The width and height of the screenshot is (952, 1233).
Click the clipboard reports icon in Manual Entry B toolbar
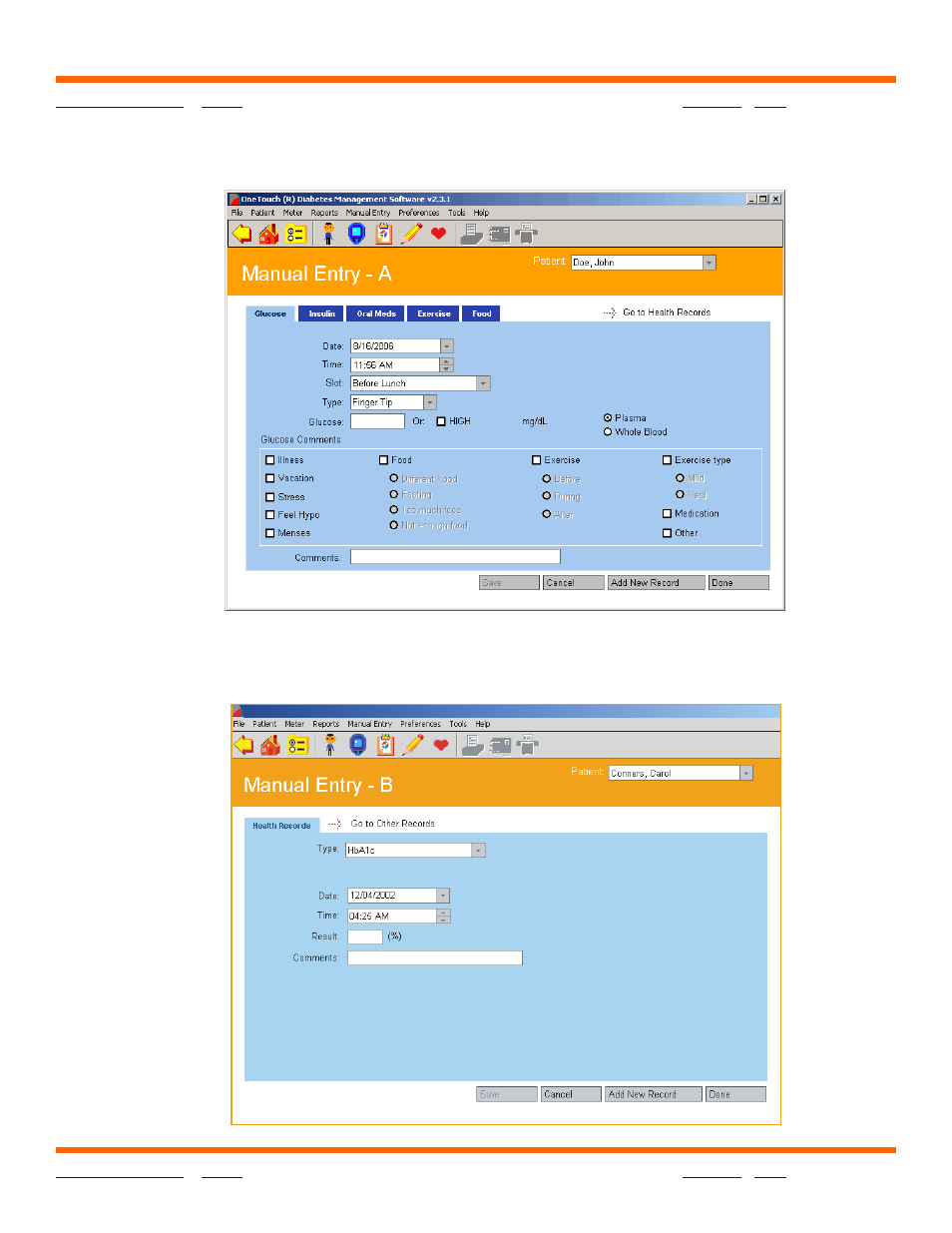coord(386,745)
